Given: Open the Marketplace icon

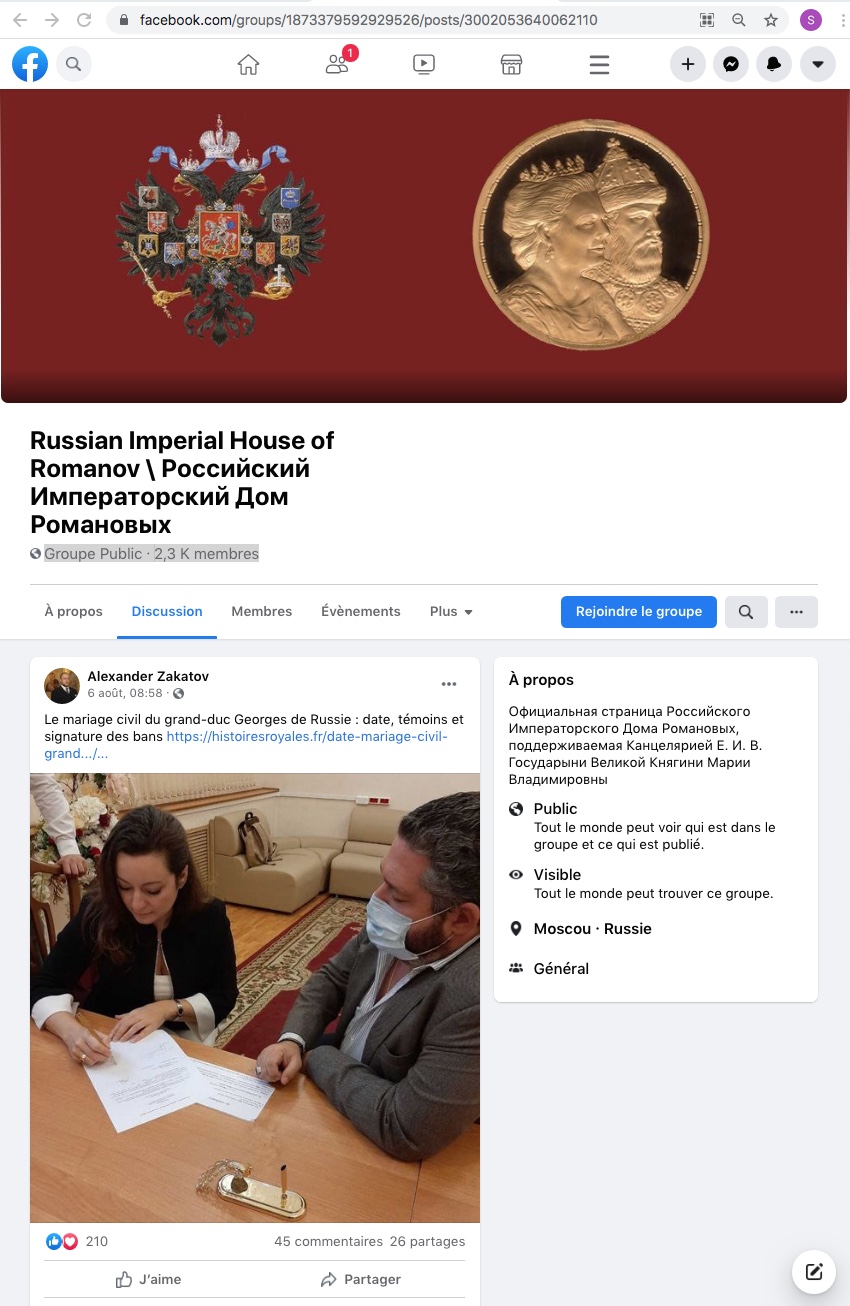Looking at the screenshot, I should [x=511, y=65].
